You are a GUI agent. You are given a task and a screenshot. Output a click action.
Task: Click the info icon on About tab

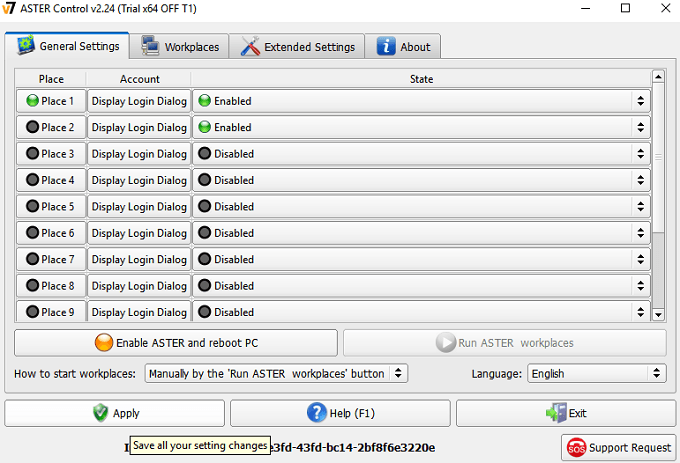[x=386, y=46]
